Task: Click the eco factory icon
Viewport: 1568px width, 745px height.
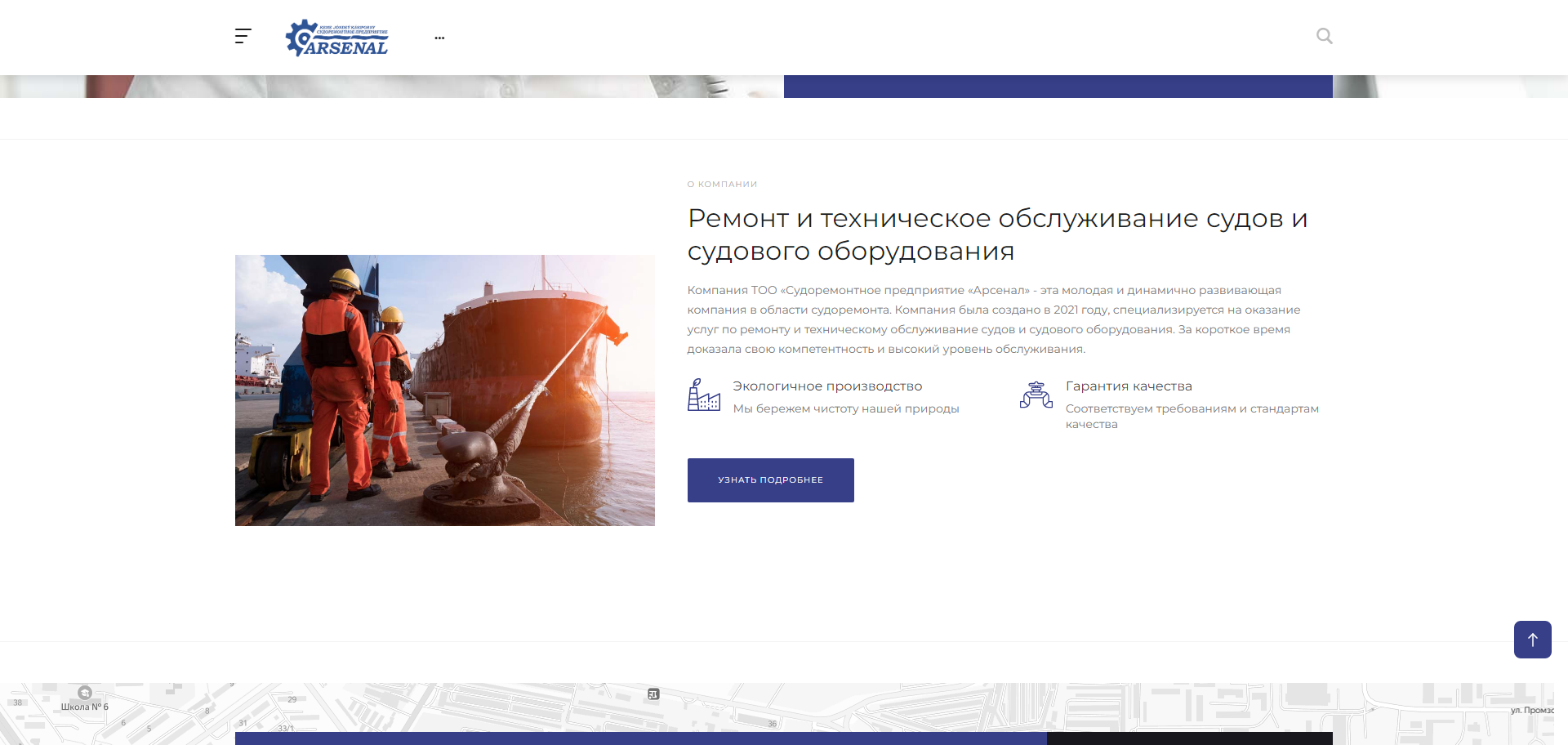Action: pos(704,395)
